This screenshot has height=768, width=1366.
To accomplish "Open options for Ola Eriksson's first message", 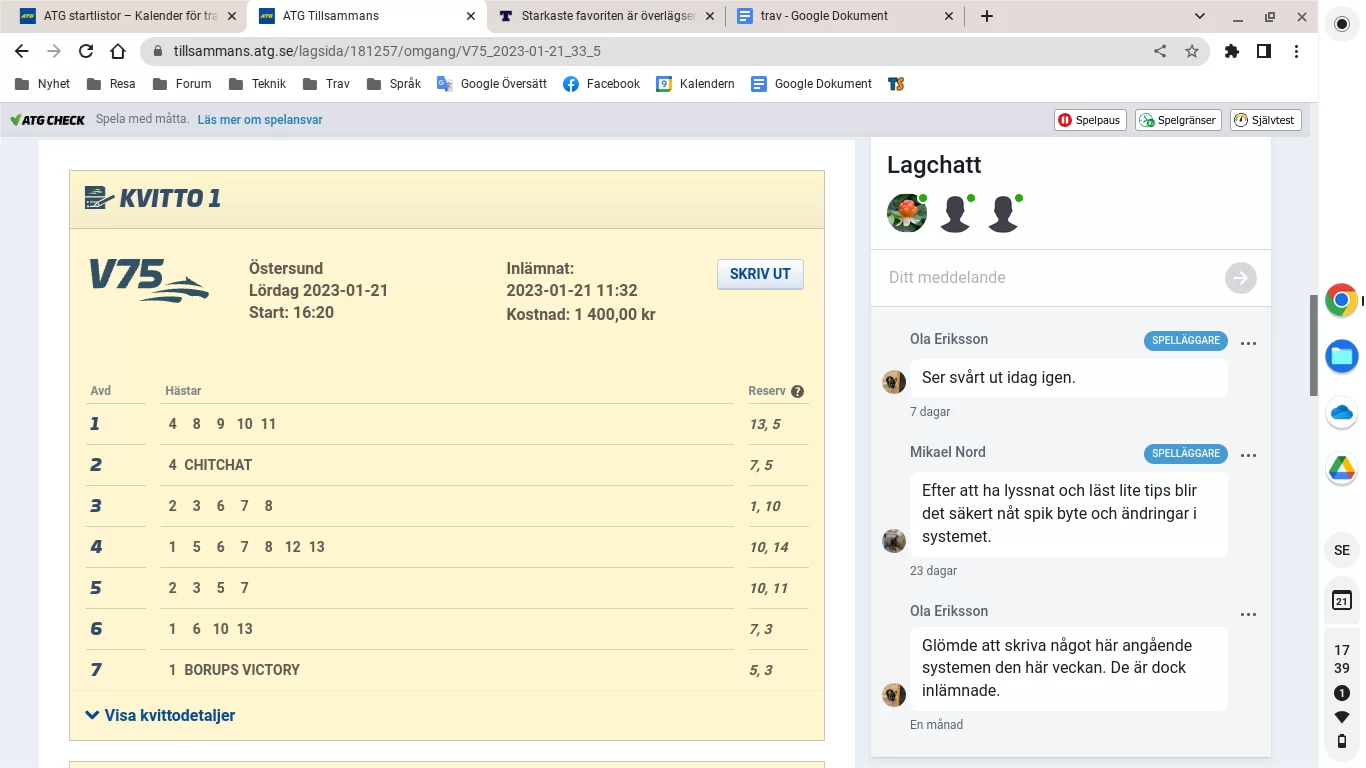I will pyautogui.click(x=1248, y=343).
